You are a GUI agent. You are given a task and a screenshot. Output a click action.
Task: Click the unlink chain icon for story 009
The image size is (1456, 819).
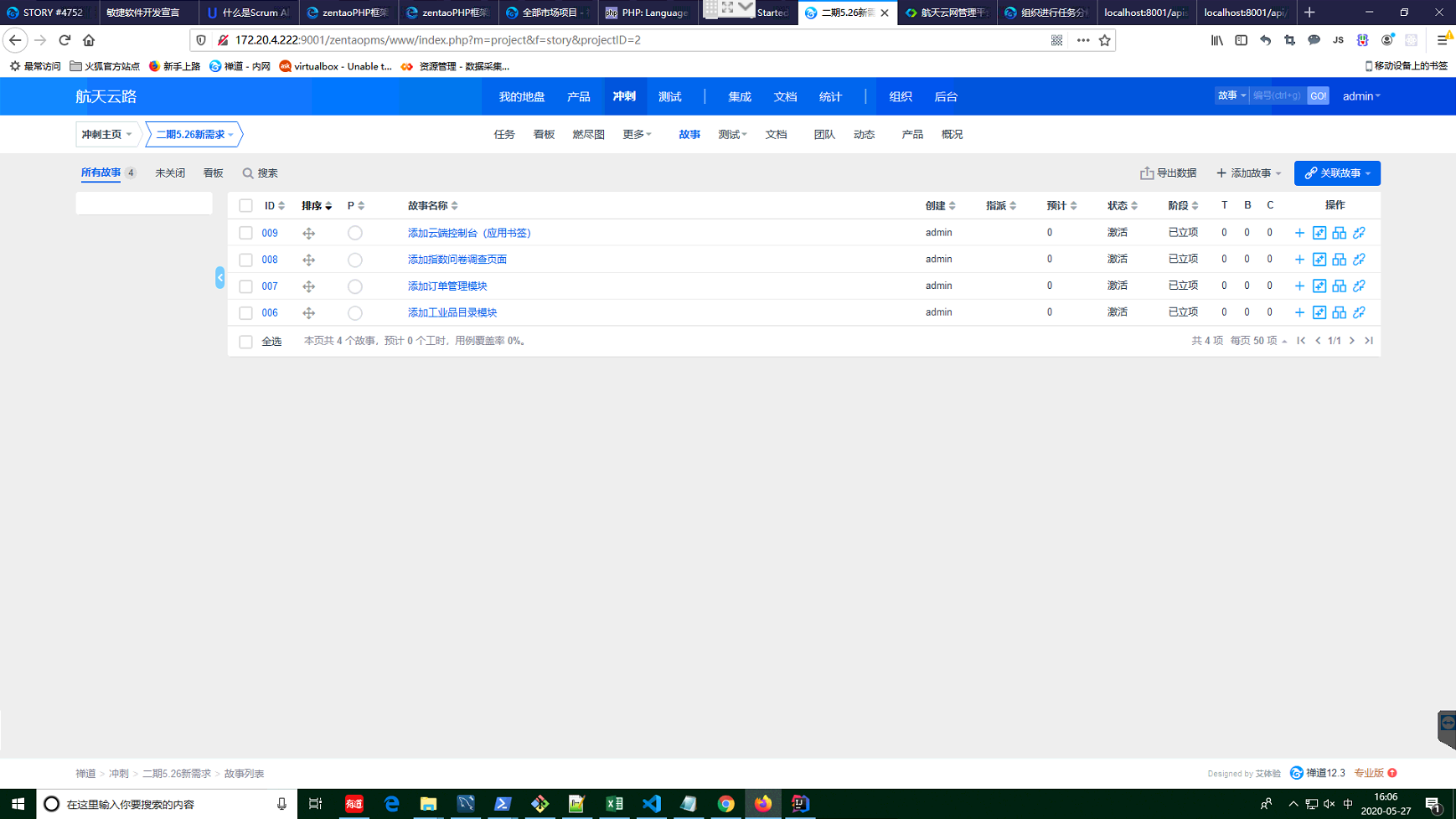pyautogui.click(x=1359, y=233)
